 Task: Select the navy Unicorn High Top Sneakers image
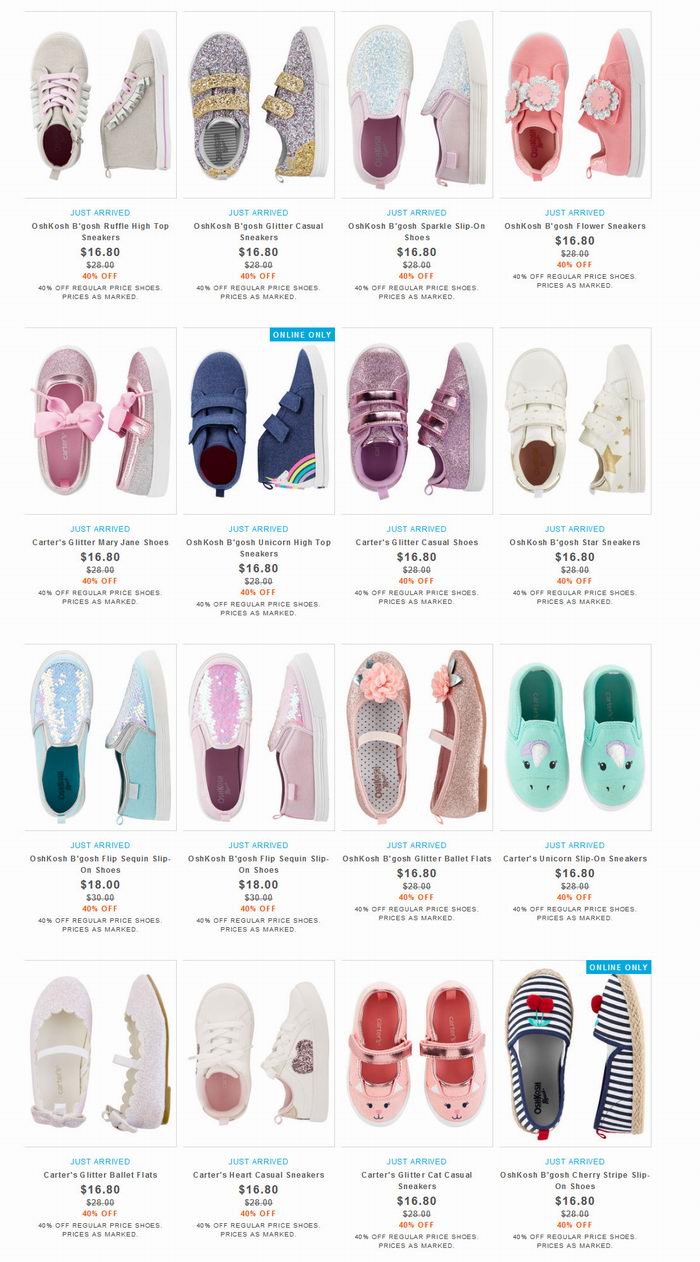258,421
